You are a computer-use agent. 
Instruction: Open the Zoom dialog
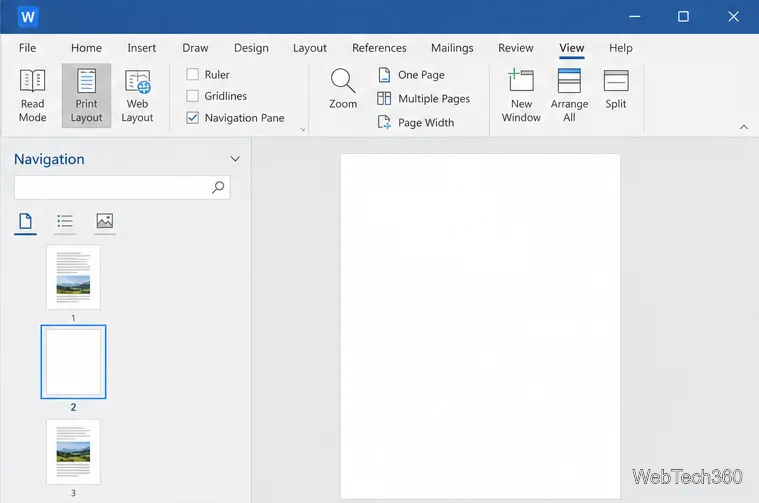pyautogui.click(x=343, y=88)
